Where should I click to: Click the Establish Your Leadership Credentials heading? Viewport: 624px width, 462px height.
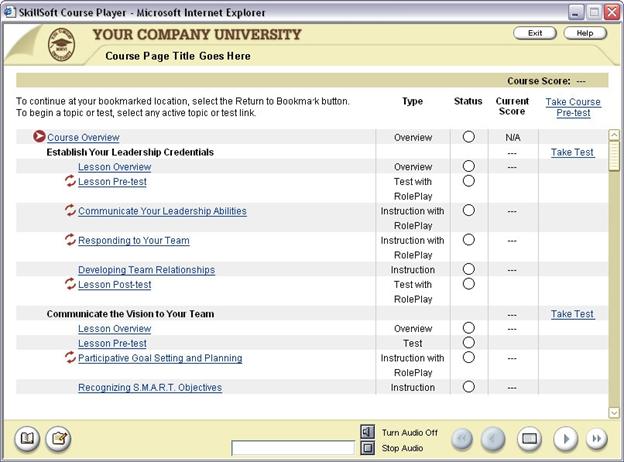click(x=130, y=152)
